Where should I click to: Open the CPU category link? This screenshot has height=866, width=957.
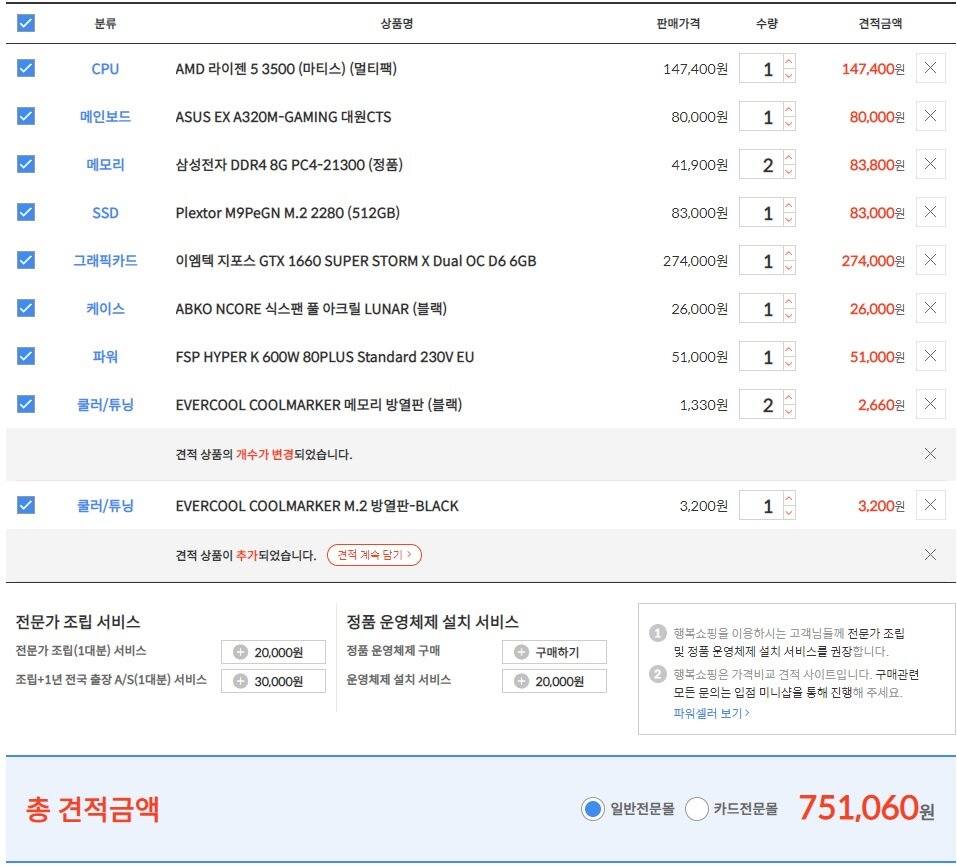click(105, 68)
